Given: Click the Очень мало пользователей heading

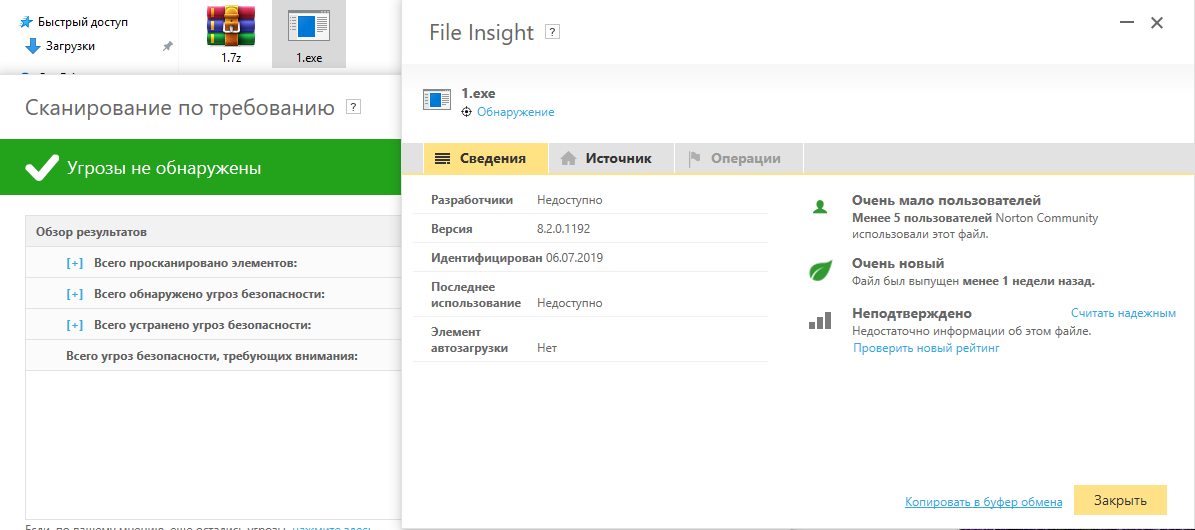Looking at the screenshot, I should point(947,201).
